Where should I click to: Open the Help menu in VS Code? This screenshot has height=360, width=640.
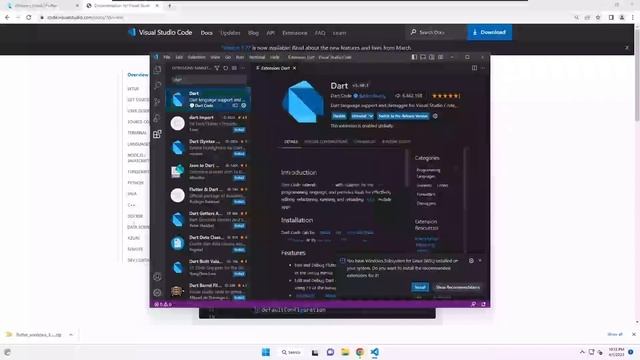pos(275,57)
